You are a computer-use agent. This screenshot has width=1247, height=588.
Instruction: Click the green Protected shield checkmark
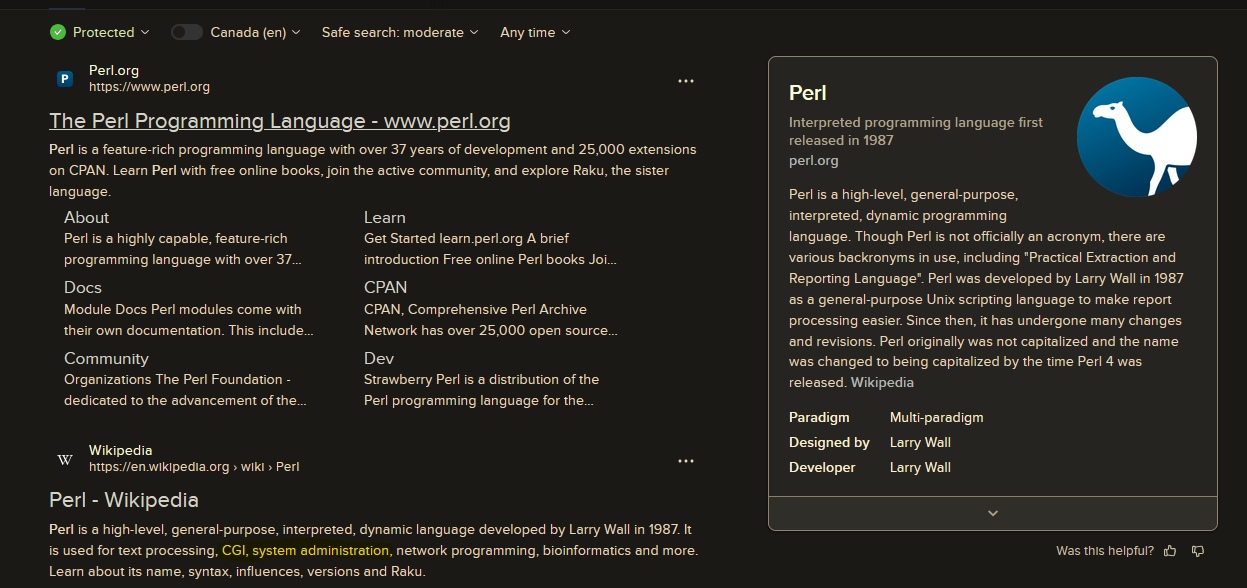[58, 32]
